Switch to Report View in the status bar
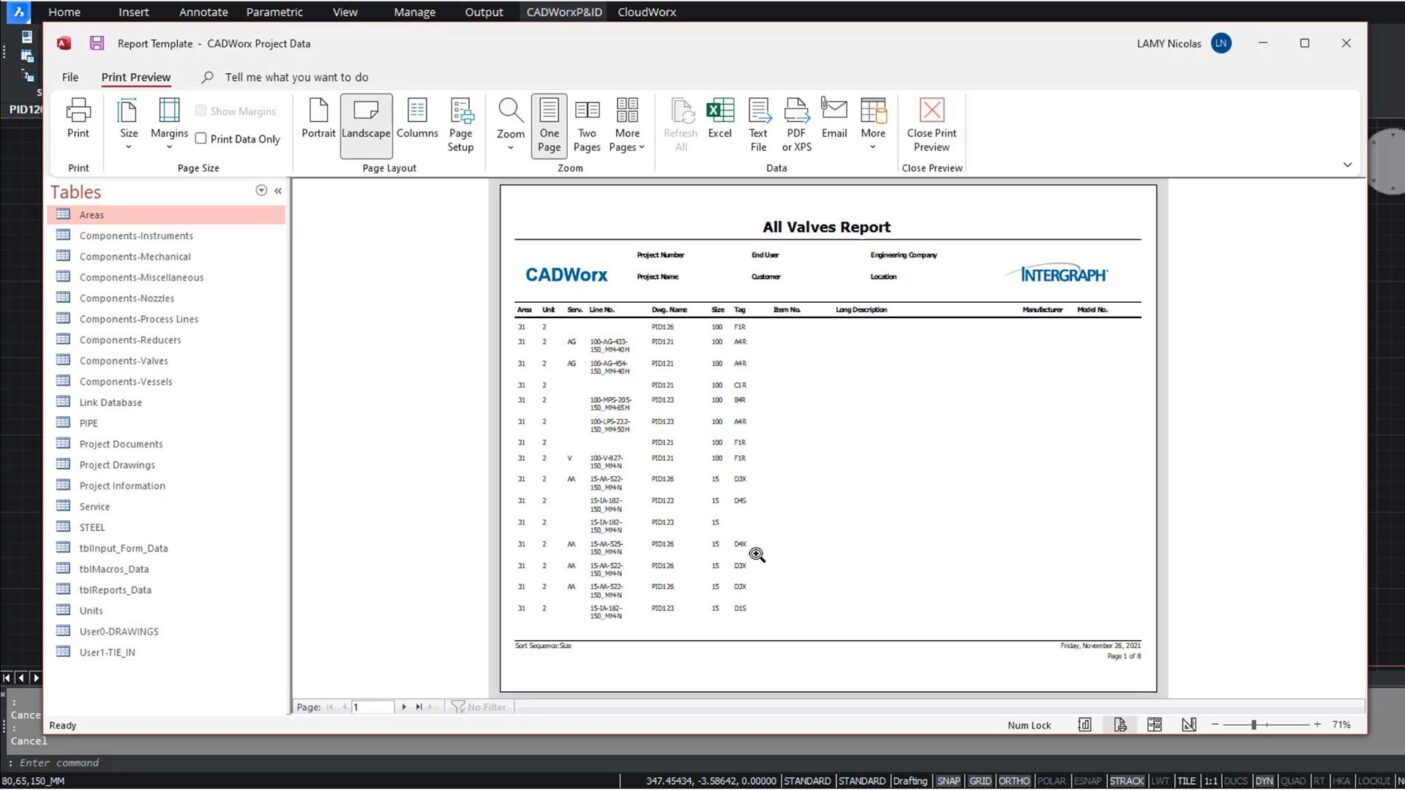The width and height of the screenshot is (1405, 790). point(1085,725)
